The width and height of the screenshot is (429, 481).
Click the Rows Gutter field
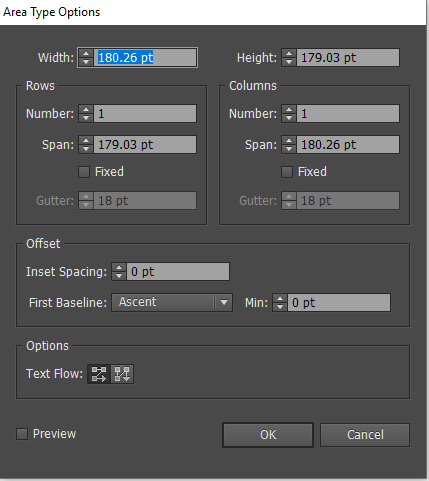pos(145,201)
